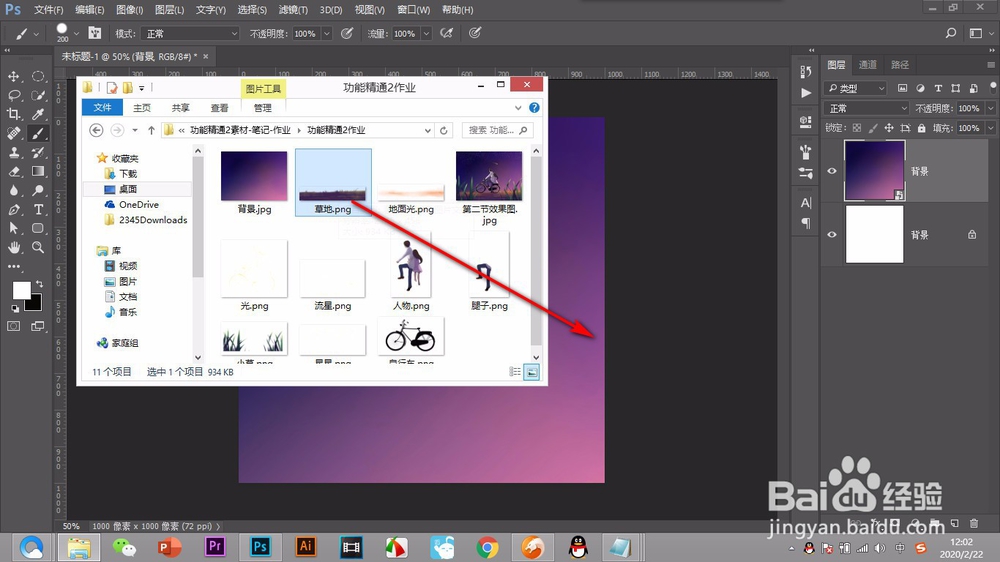1000x562 pixels.
Task: Select the Quick Selection tool
Action: coord(38,96)
